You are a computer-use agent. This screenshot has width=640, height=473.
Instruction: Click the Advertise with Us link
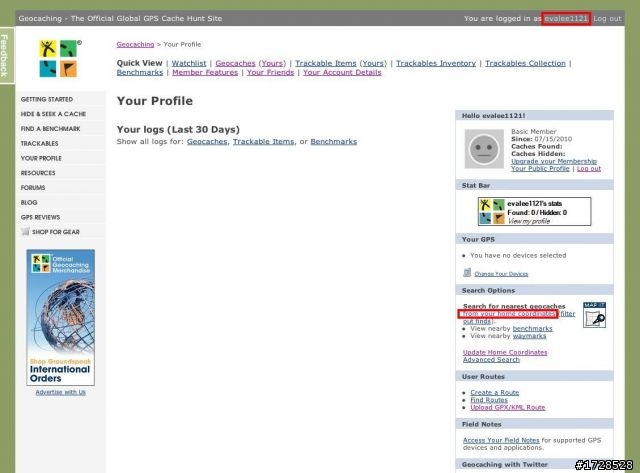pyautogui.click(x=60, y=392)
